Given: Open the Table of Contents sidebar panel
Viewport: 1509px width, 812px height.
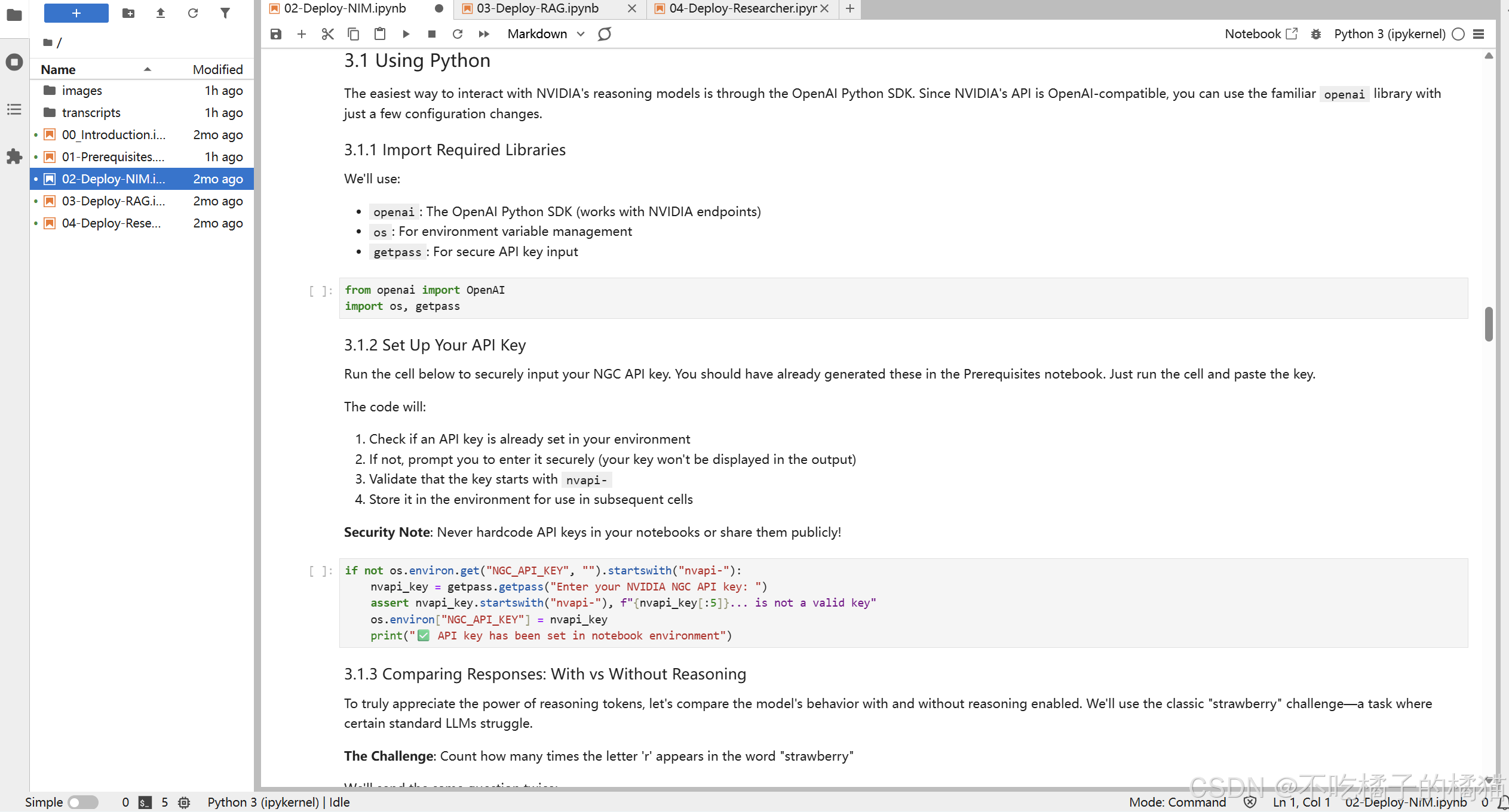Looking at the screenshot, I should 14,109.
